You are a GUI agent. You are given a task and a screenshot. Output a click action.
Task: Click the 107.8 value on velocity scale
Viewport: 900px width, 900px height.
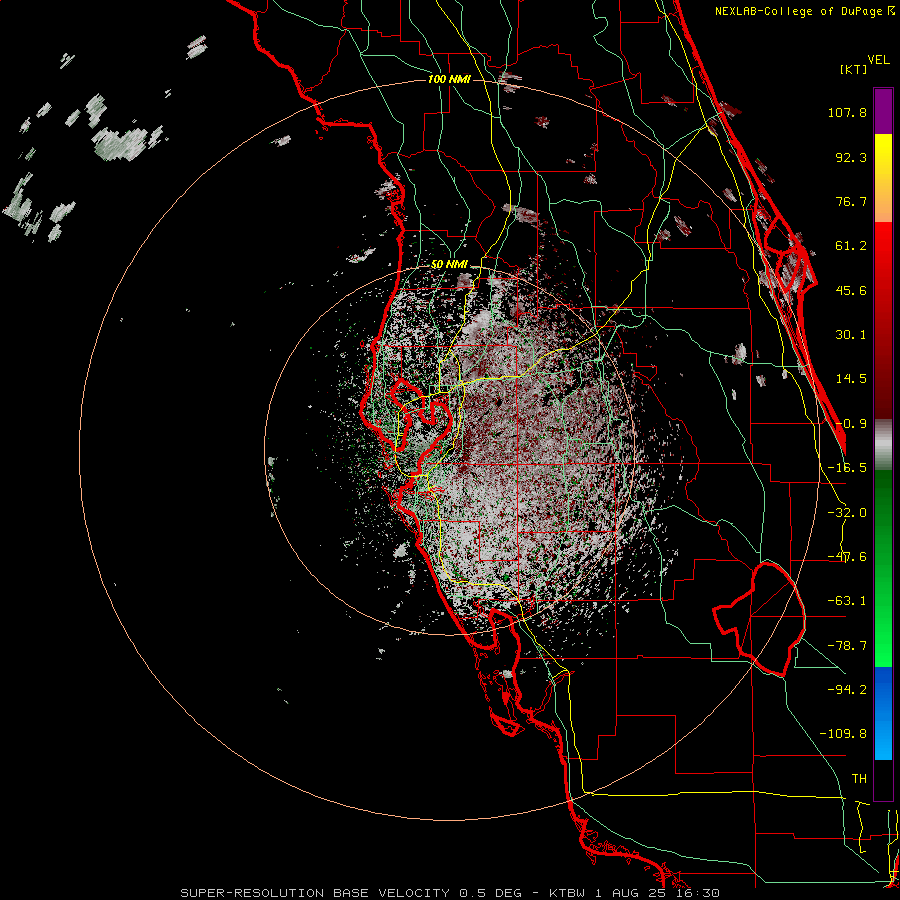tap(847, 112)
